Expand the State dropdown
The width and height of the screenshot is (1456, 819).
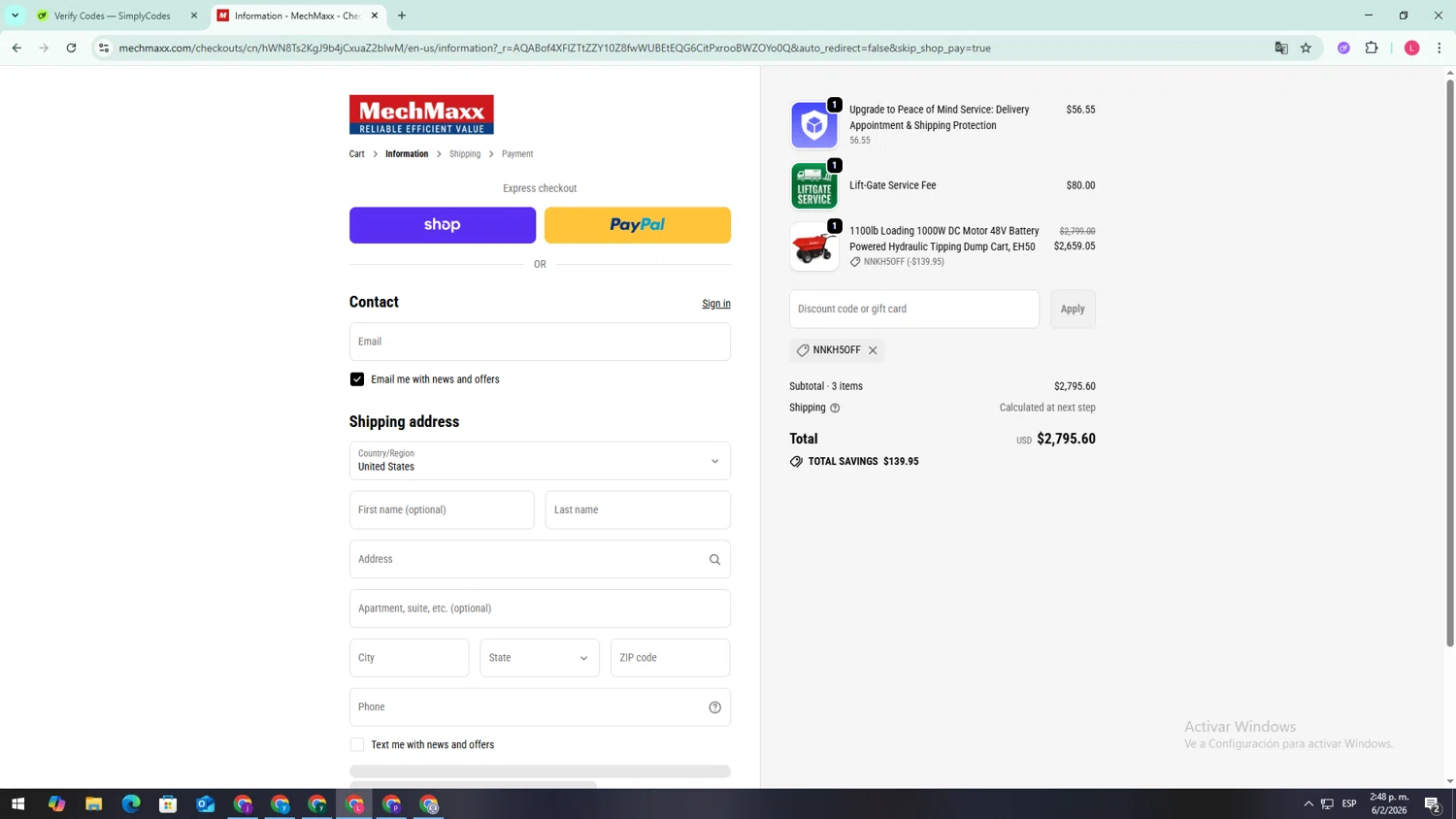(x=540, y=658)
